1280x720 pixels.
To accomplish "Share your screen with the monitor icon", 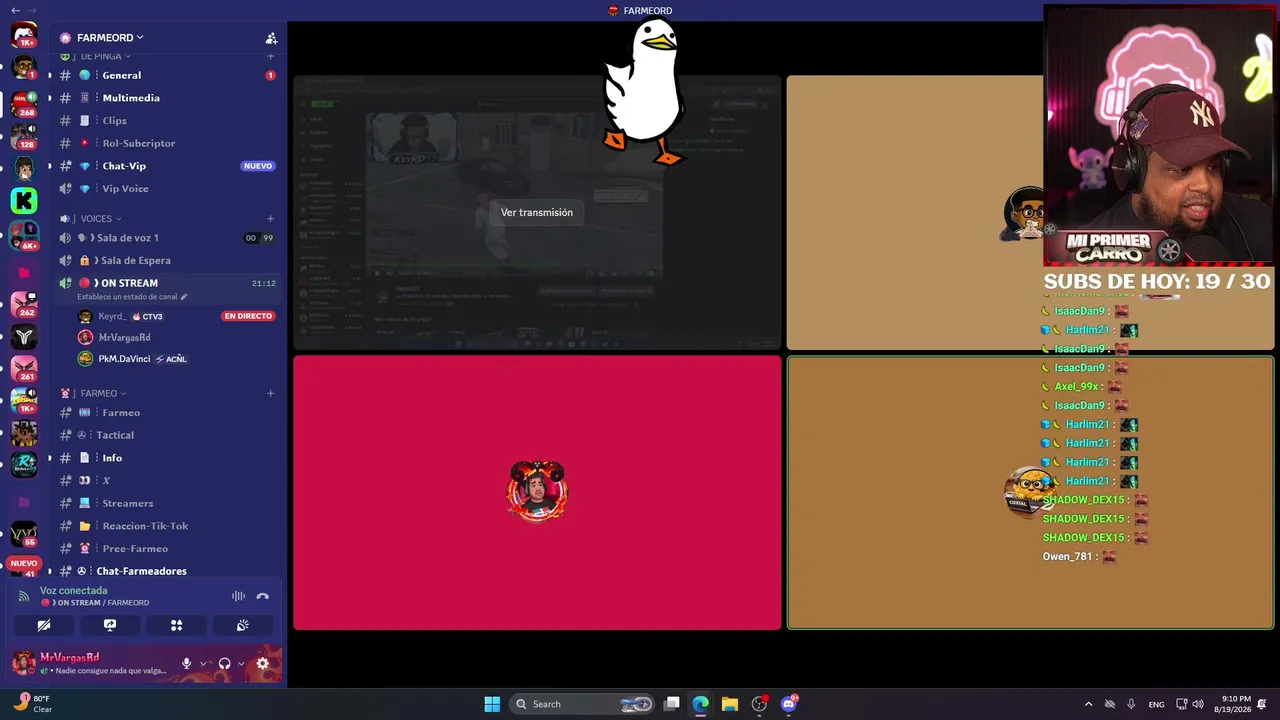I will click(x=110, y=625).
